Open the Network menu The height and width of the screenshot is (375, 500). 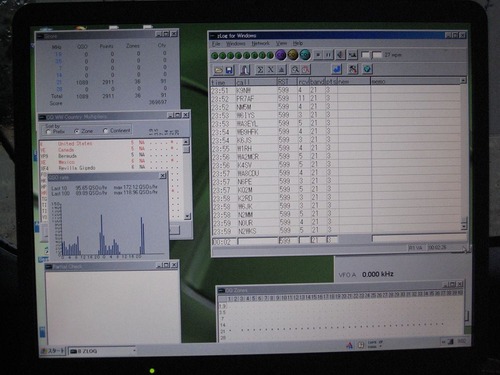260,43
